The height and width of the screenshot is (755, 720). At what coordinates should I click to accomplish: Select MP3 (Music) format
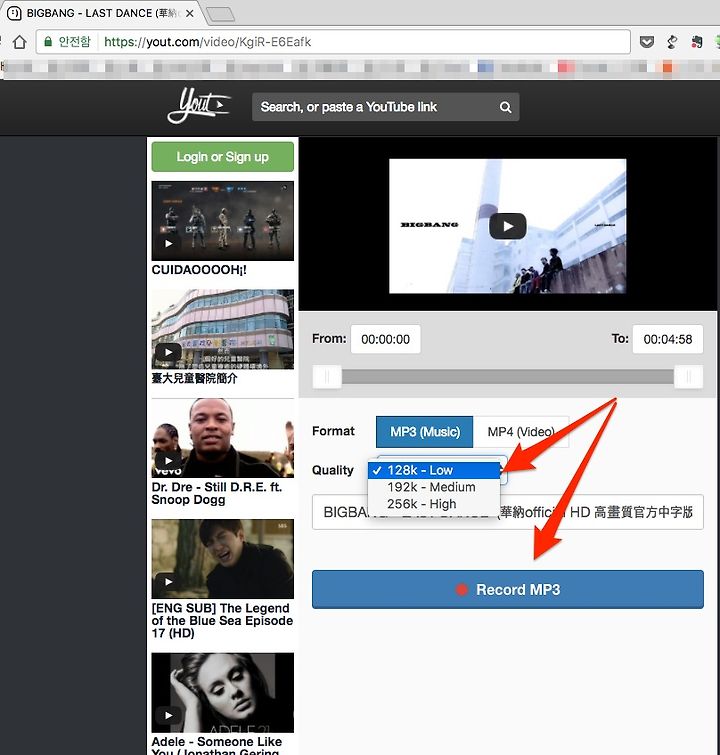point(425,431)
